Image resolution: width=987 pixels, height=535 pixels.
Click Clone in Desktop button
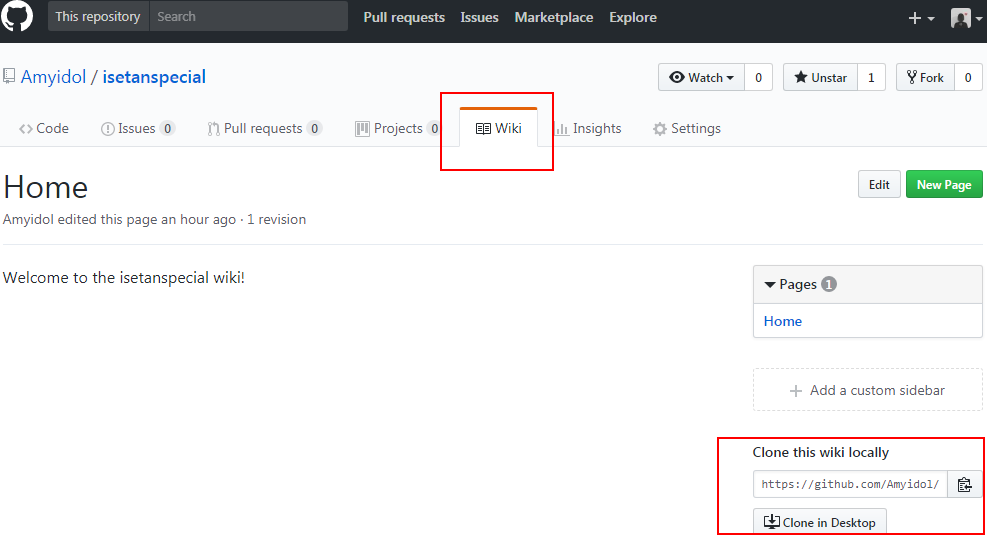coord(820,522)
